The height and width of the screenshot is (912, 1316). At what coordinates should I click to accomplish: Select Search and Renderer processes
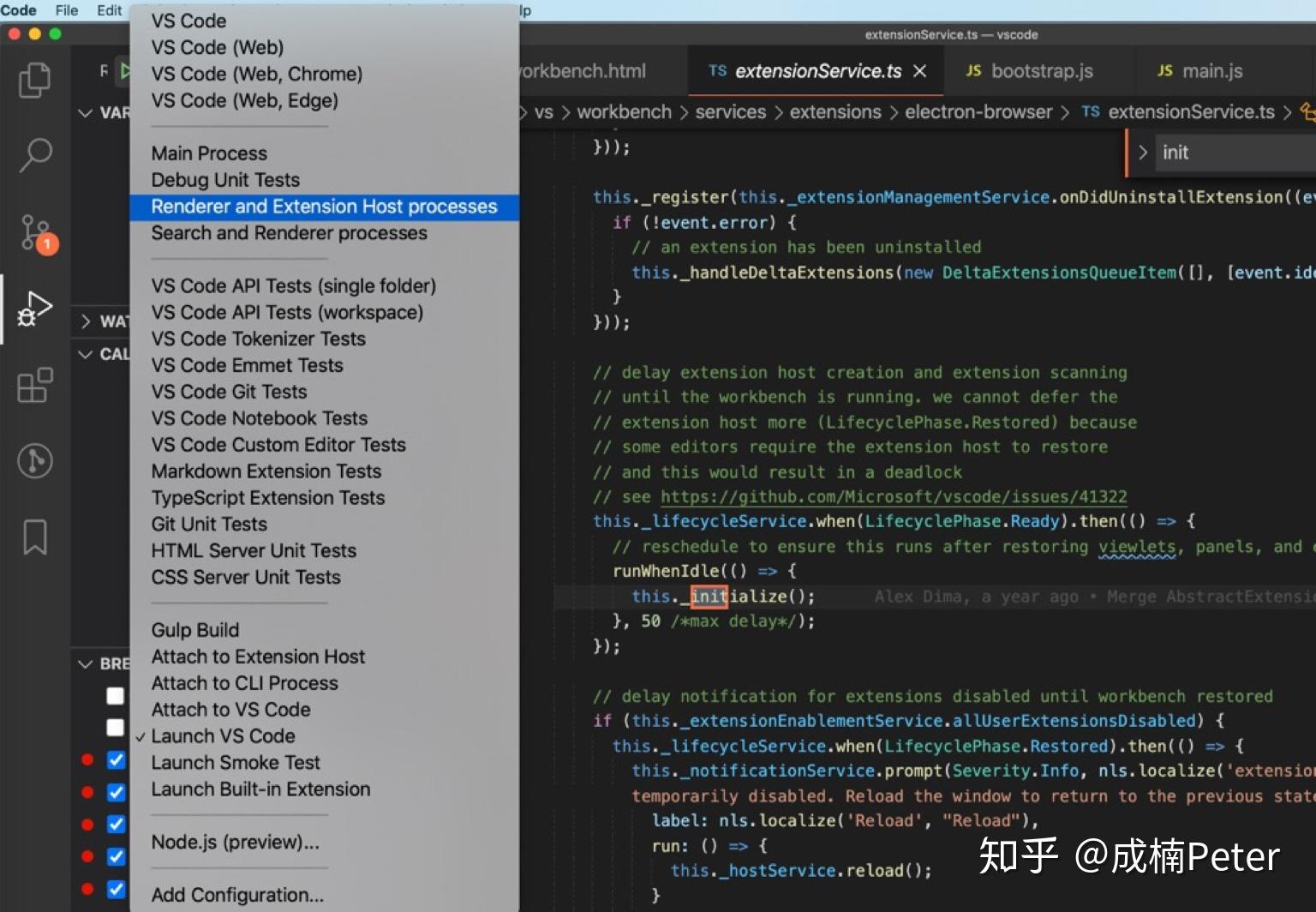click(324, 233)
